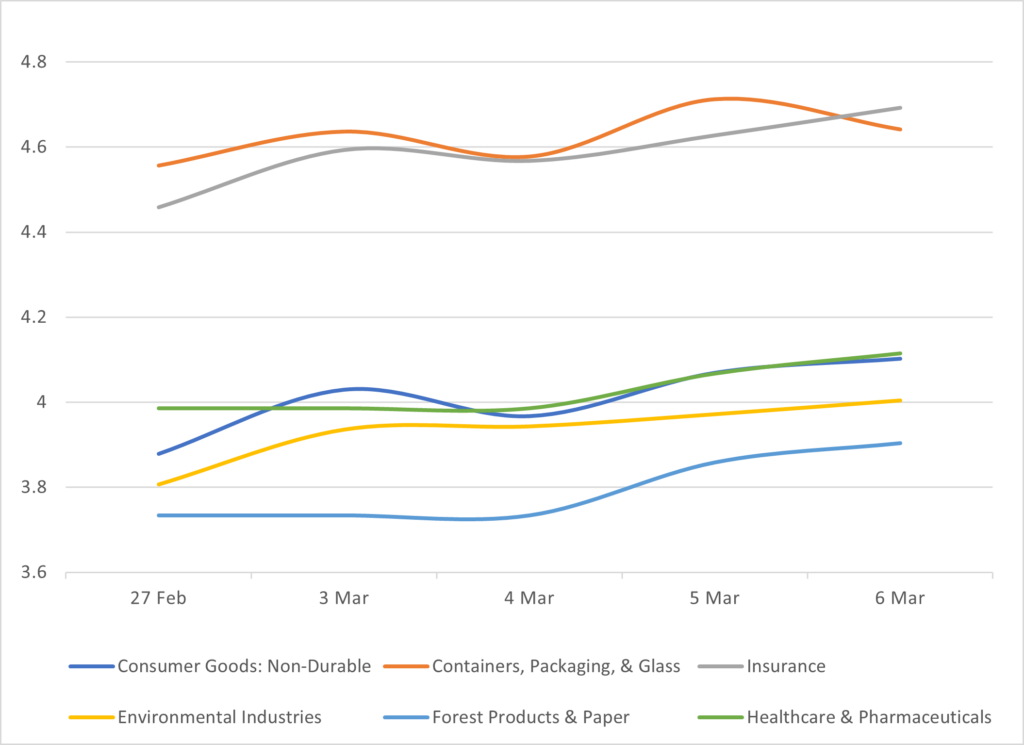Click the "6 Mar" x-axis label
The width and height of the screenshot is (1024, 745).
(x=900, y=598)
